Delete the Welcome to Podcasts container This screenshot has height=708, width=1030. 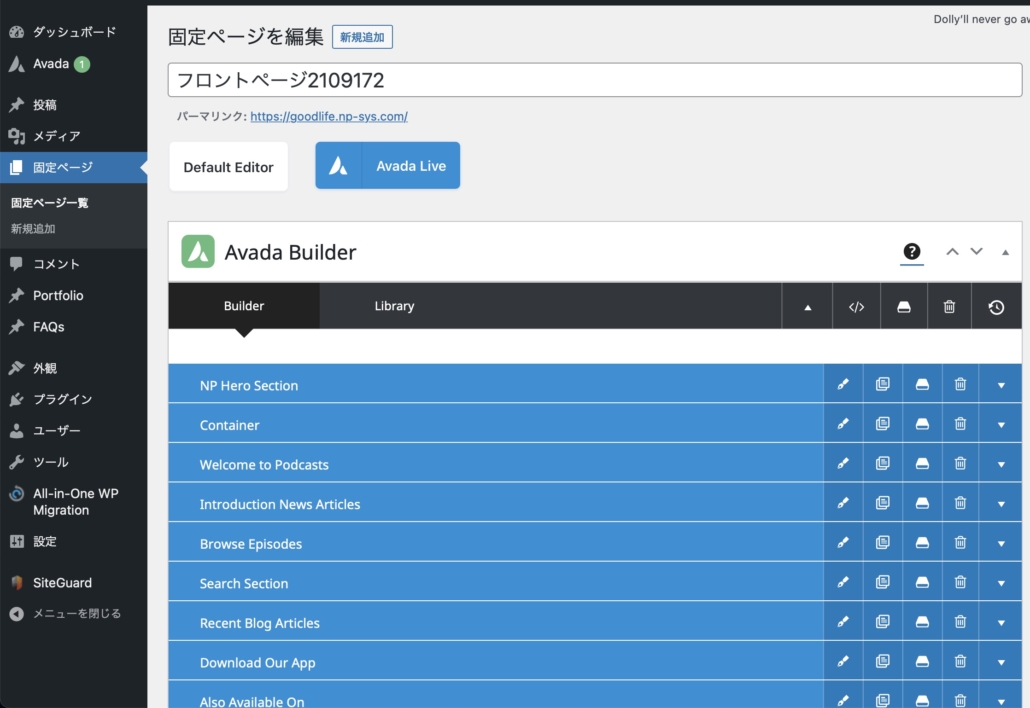pos(960,463)
